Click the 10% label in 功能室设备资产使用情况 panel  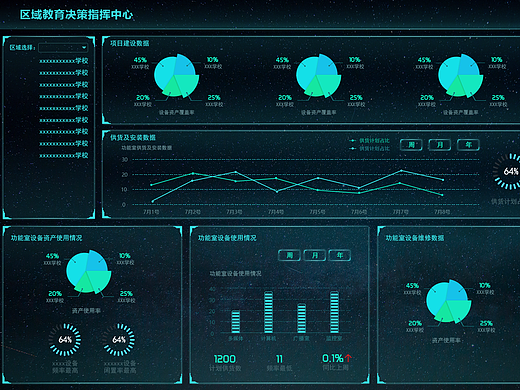click(x=125, y=256)
